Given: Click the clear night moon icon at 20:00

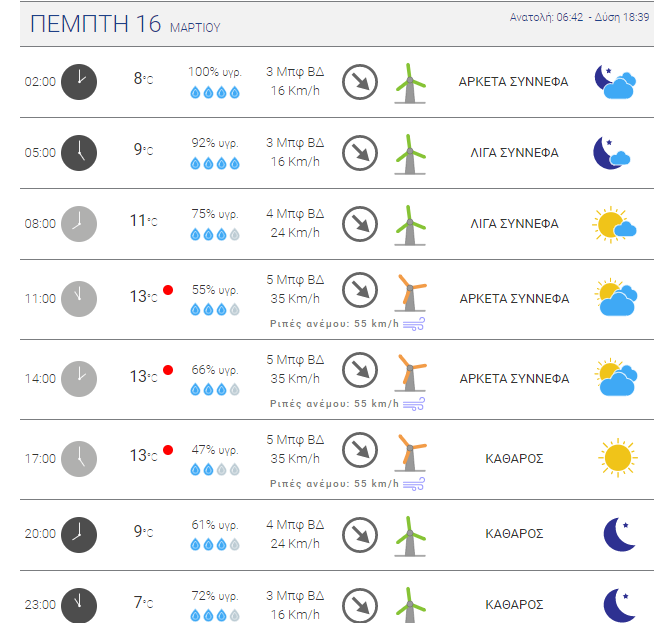Looking at the screenshot, I should (620, 534).
